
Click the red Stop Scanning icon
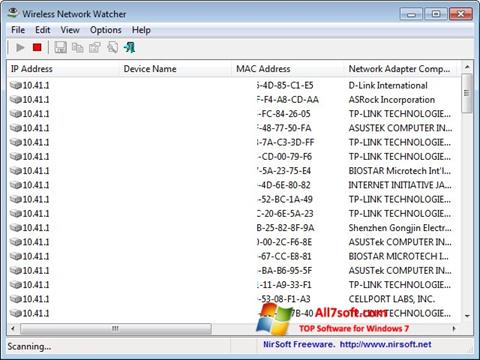[x=37, y=47]
